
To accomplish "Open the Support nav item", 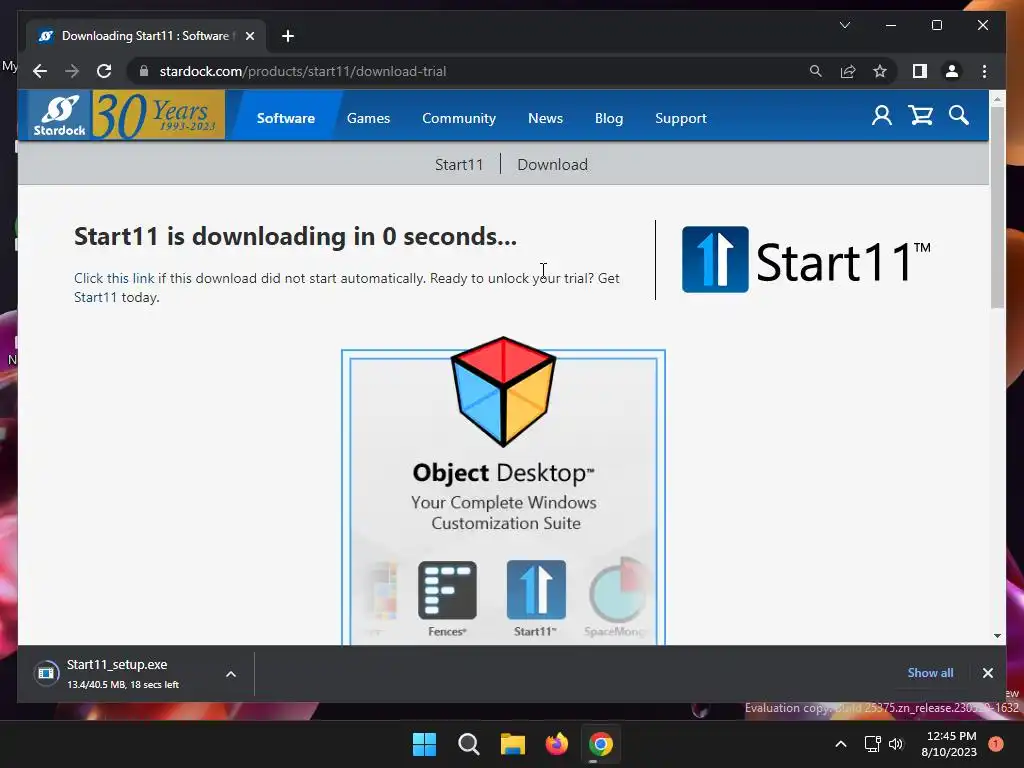I will (680, 118).
